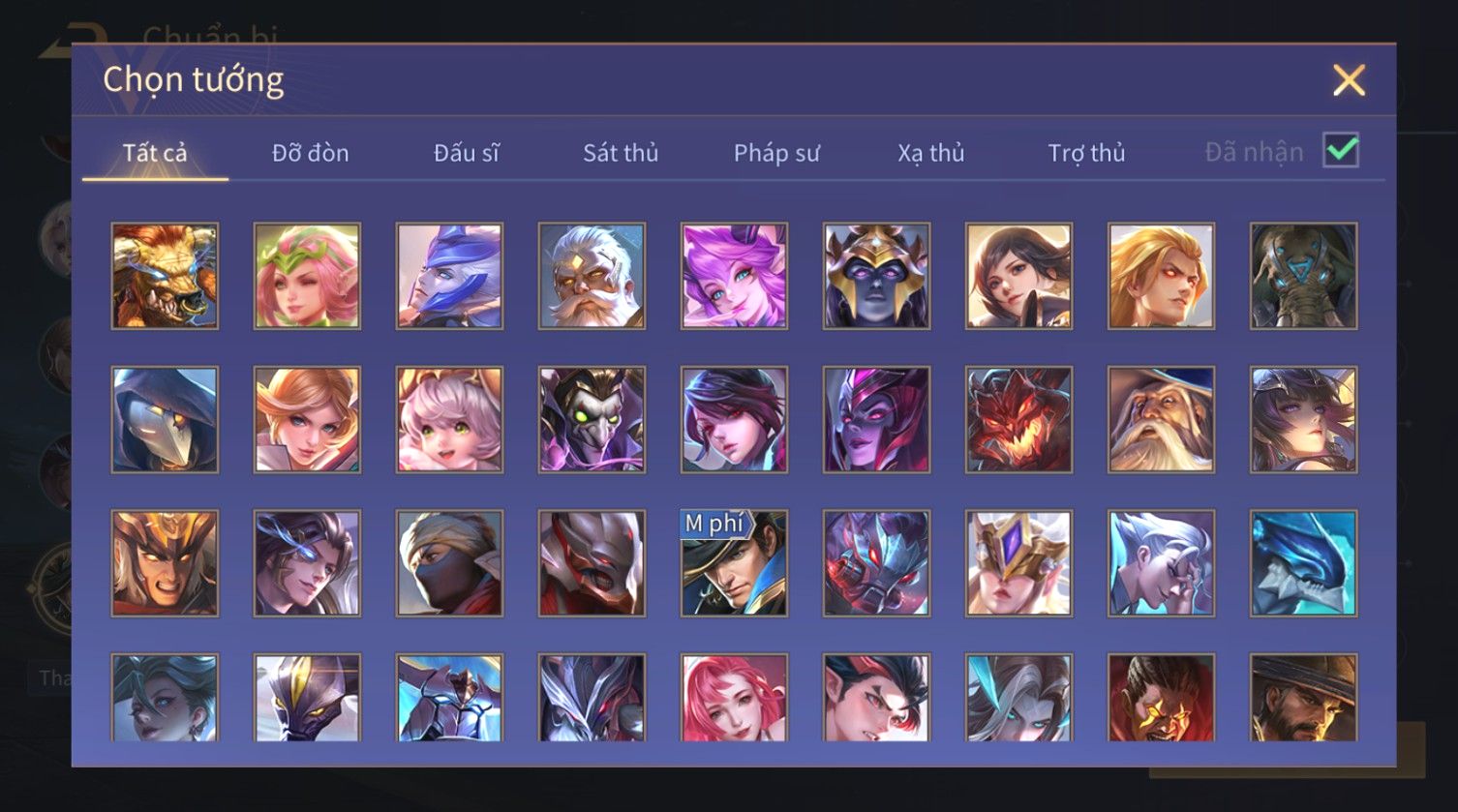Screen dimensions: 1458x812
Task: Select the hero marked 'M phí'
Action: click(x=734, y=563)
